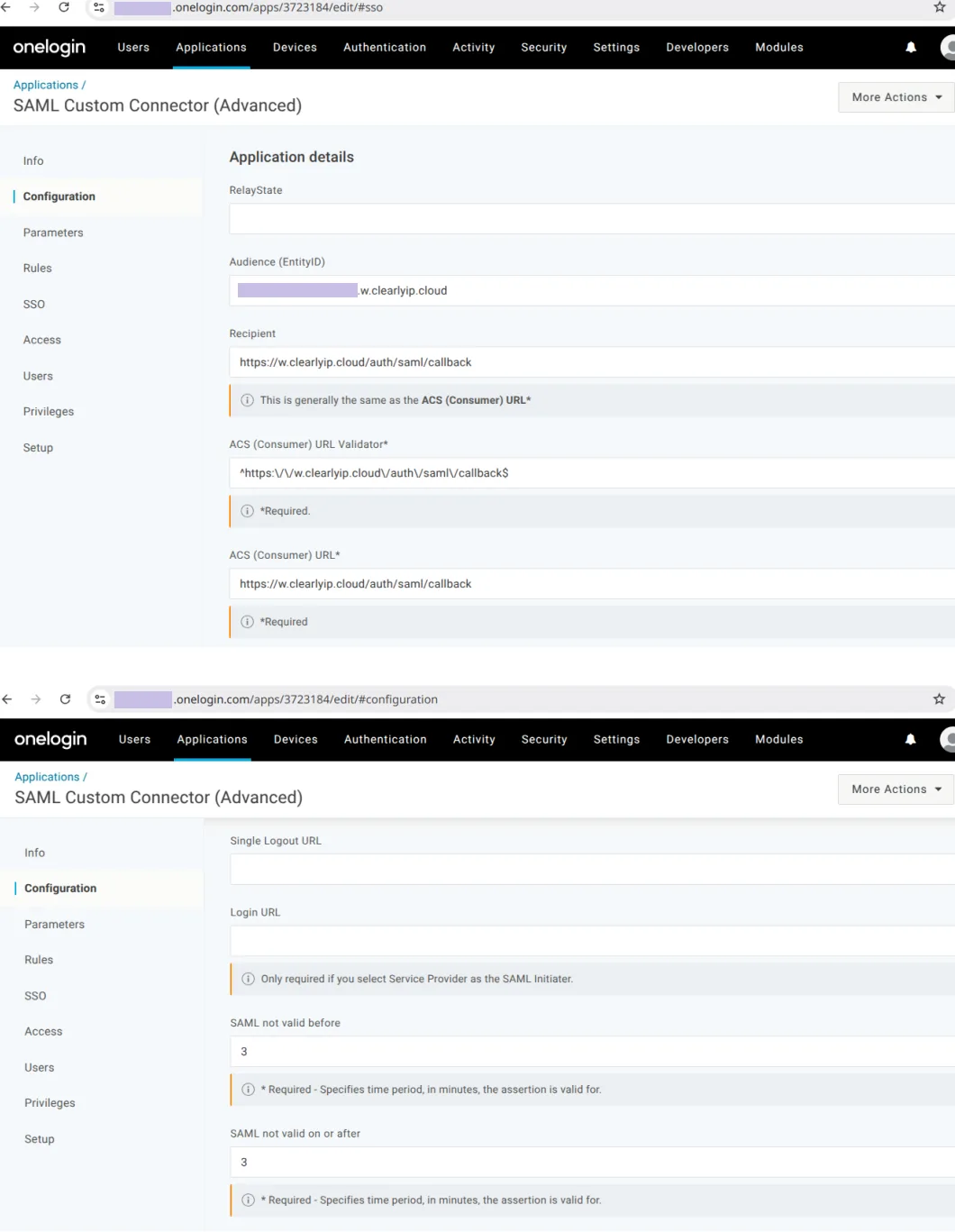Select the Privileges sidebar tab in the #sso window
The image size is (955, 1232).
(x=49, y=412)
